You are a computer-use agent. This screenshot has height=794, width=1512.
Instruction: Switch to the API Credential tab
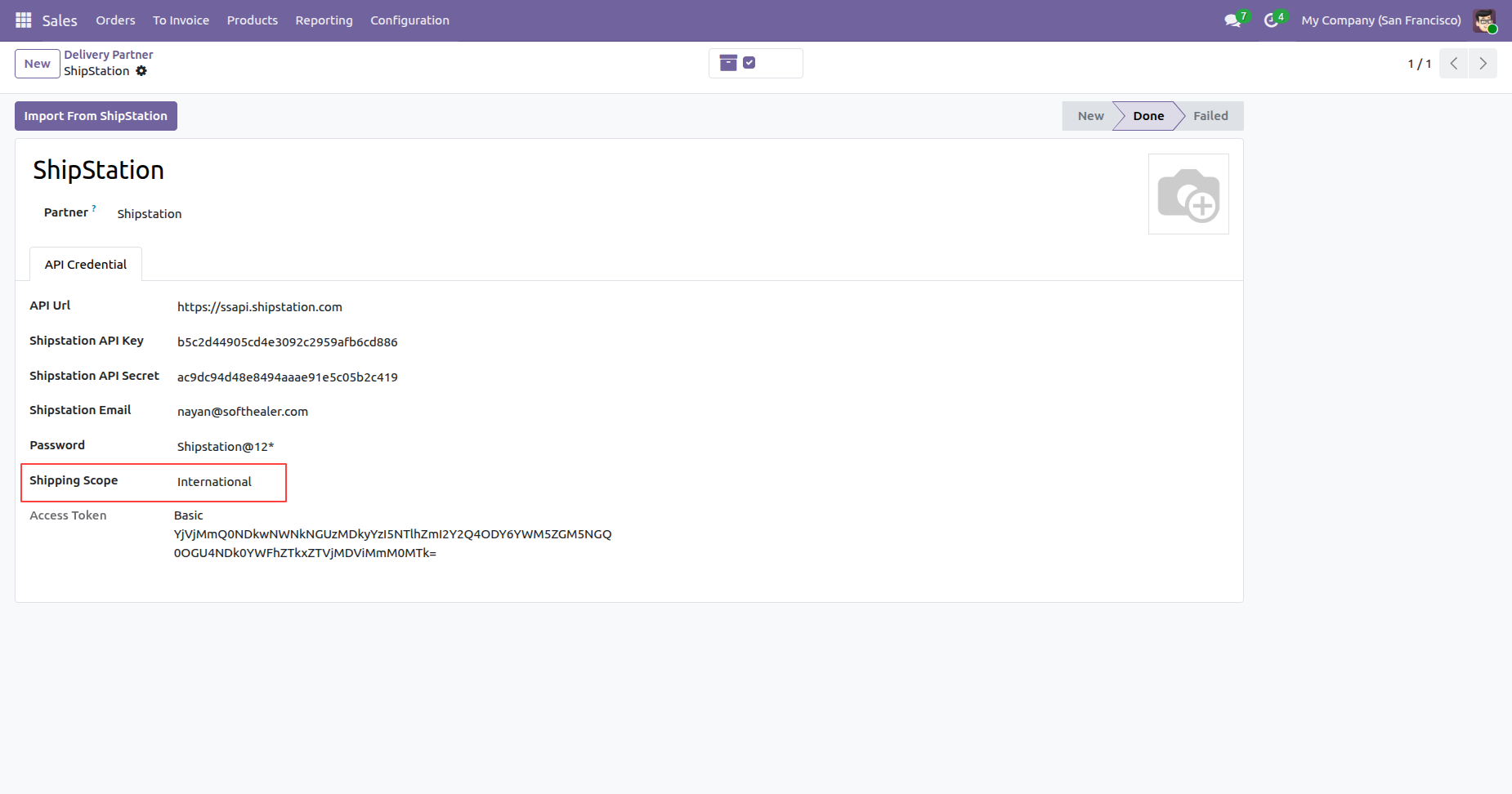[x=86, y=264]
